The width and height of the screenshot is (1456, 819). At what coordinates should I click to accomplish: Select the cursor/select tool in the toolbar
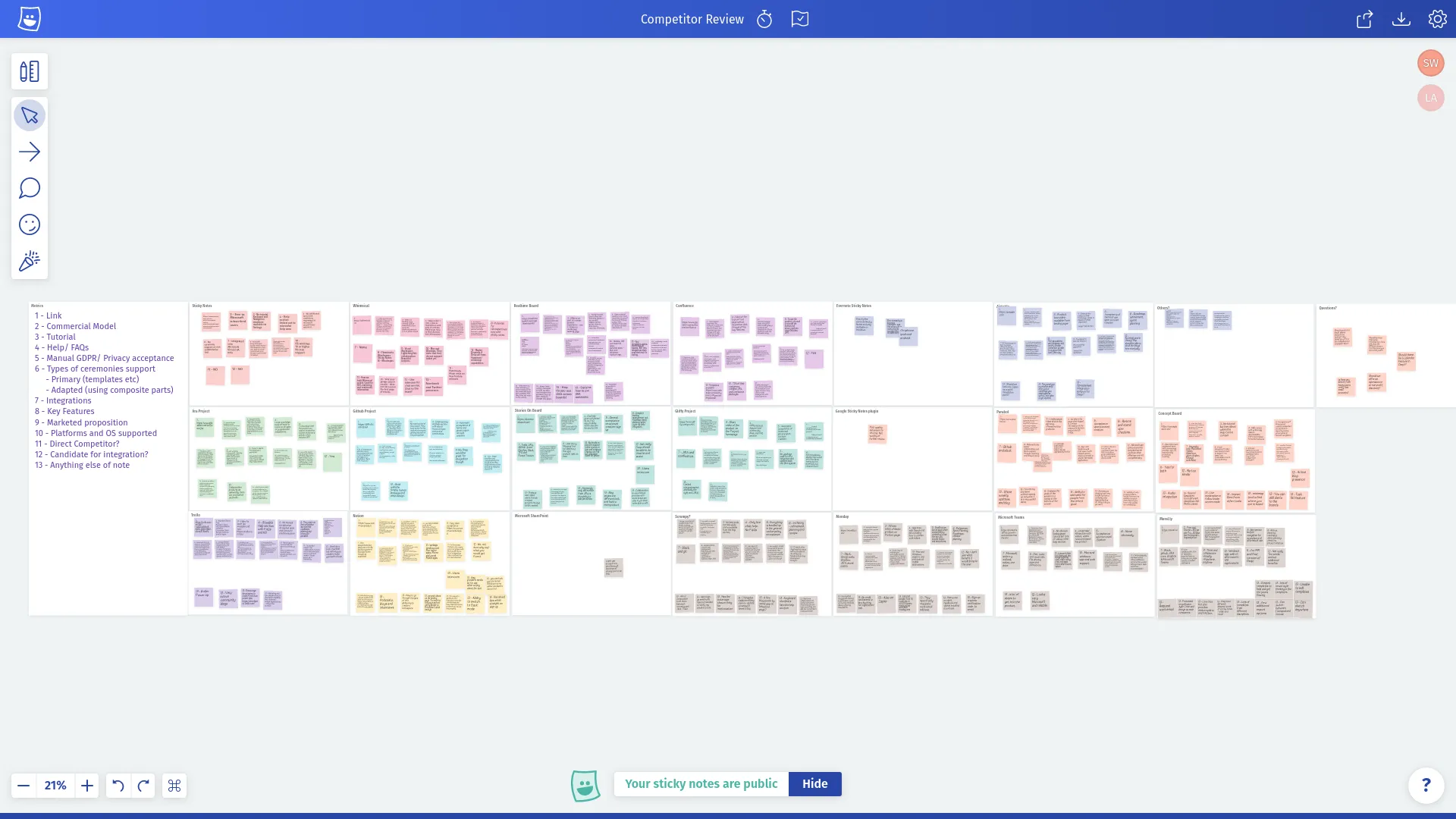30,115
